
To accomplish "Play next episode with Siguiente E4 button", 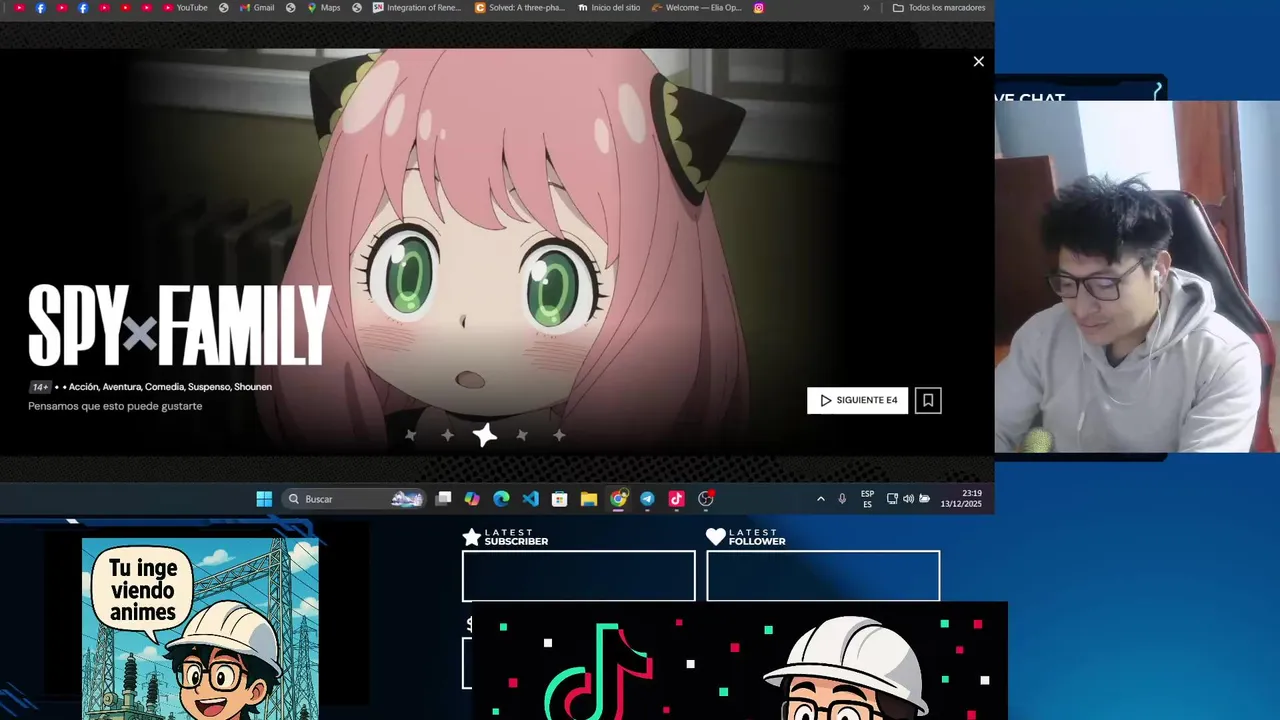I will [857, 400].
